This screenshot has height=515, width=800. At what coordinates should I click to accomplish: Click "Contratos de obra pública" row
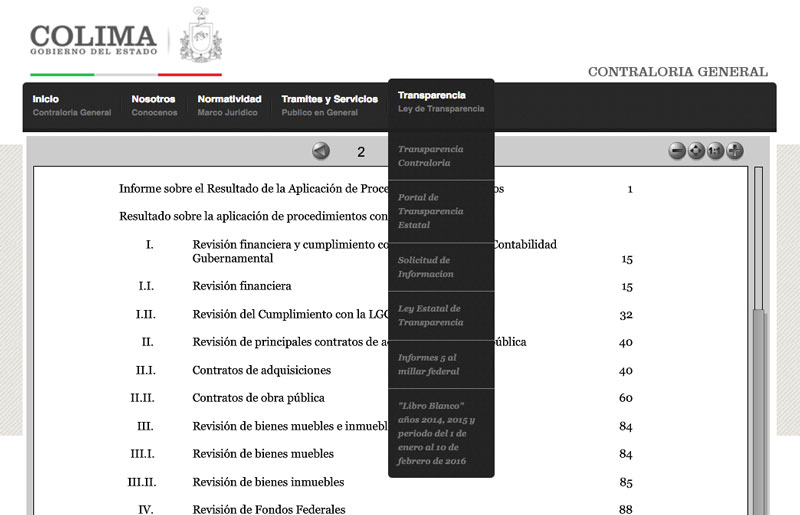tap(258, 398)
